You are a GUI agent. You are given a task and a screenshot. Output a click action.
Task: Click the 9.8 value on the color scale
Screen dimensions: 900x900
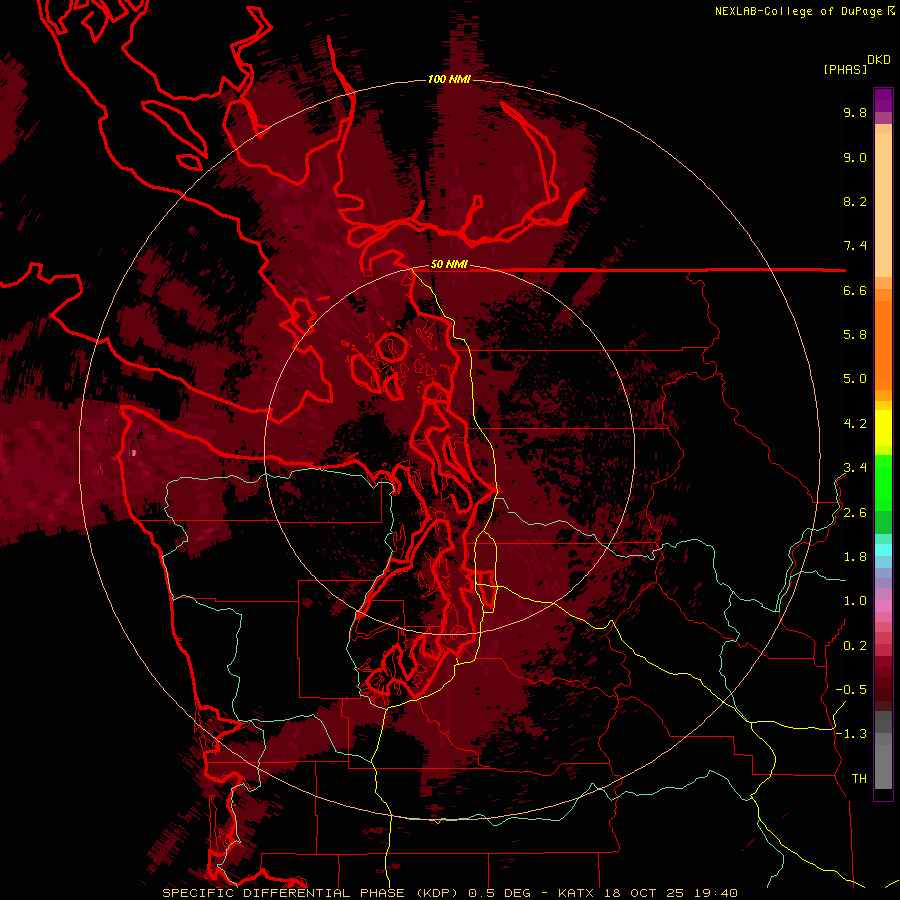[855, 113]
